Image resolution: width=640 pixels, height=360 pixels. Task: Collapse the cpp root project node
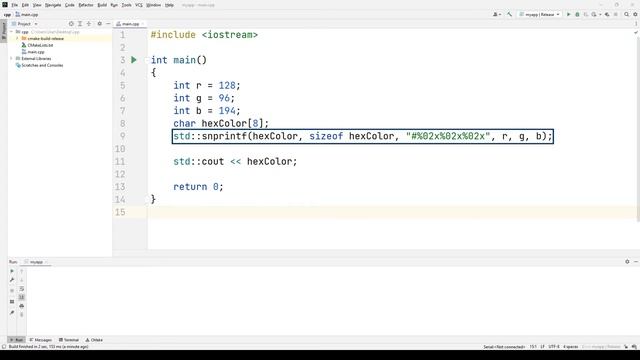click(12, 31)
